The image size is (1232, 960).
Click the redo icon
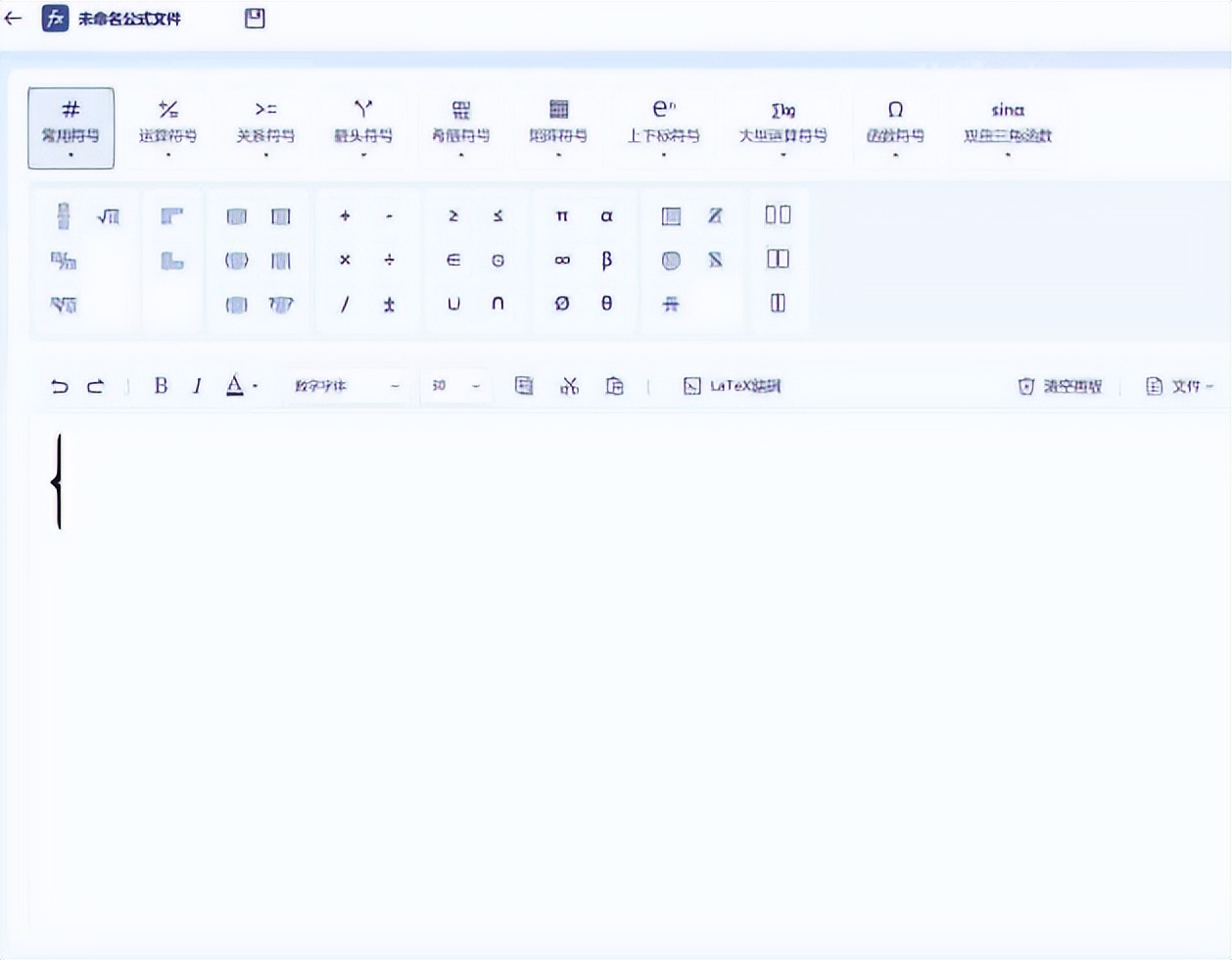[96, 385]
